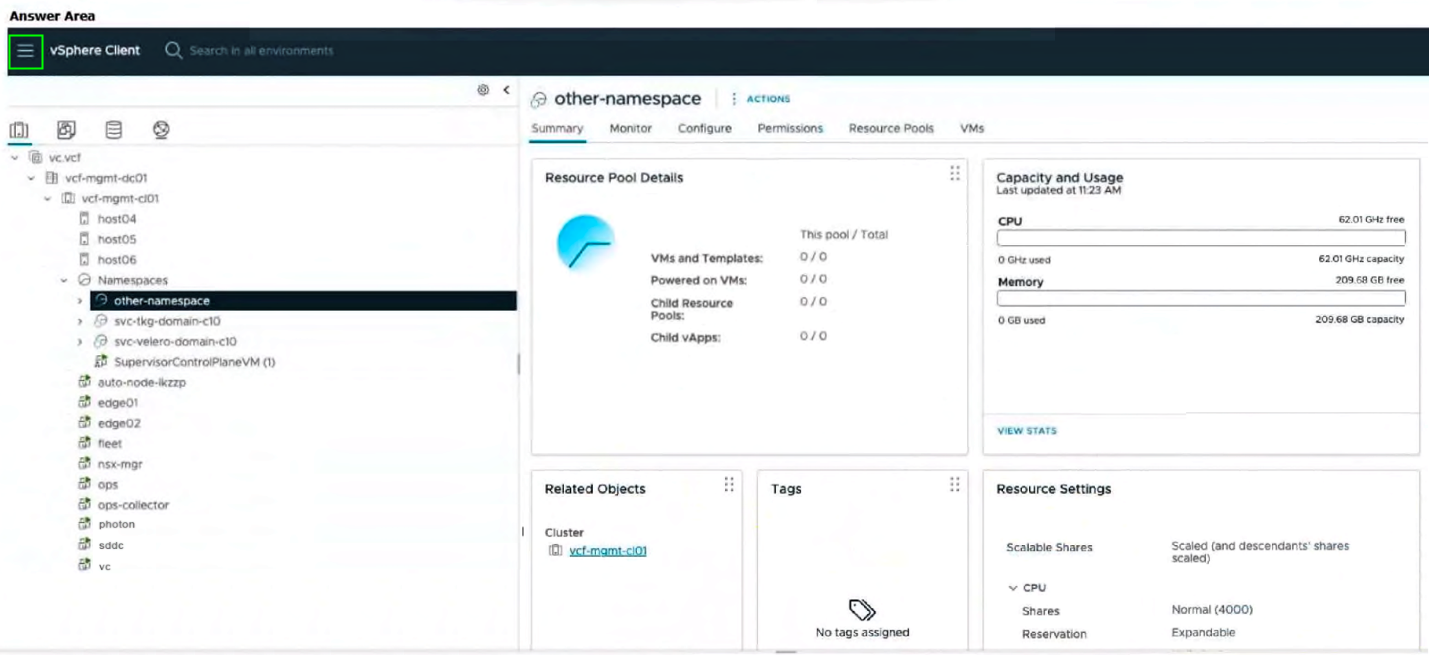Expand the other-namespace tree node
The width and height of the screenshot is (1435, 659).
[80, 301]
